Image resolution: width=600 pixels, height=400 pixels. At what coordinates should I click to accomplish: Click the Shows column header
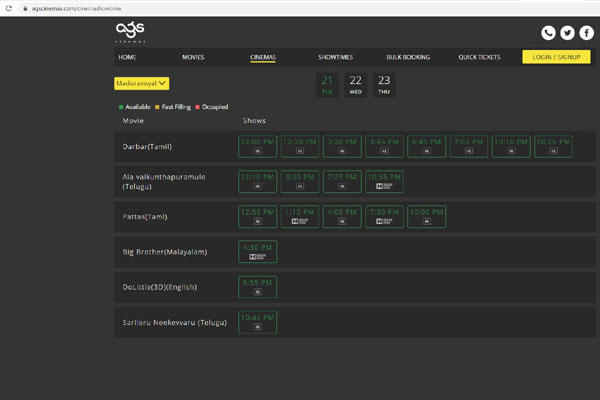click(x=254, y=121)
